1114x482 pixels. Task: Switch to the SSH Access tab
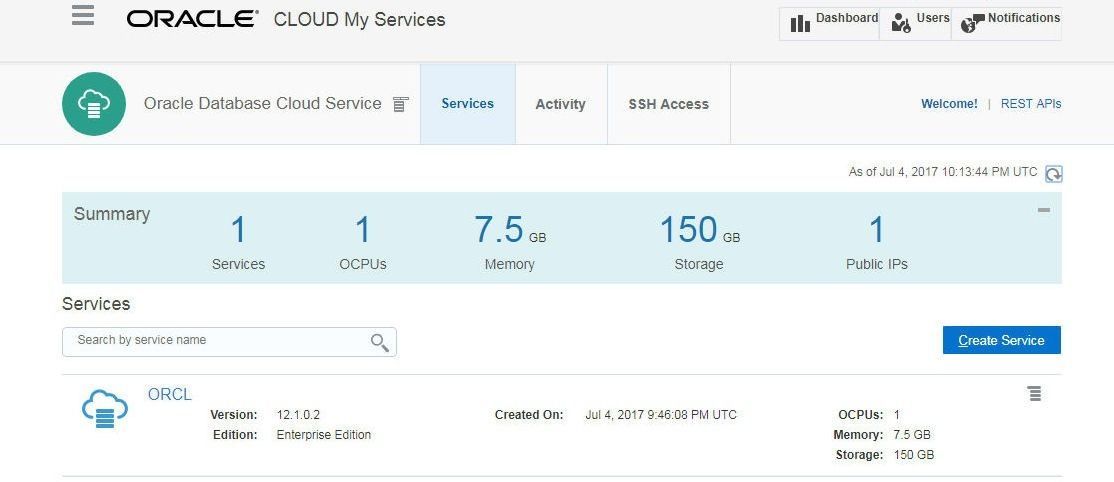tap(669, 104)
